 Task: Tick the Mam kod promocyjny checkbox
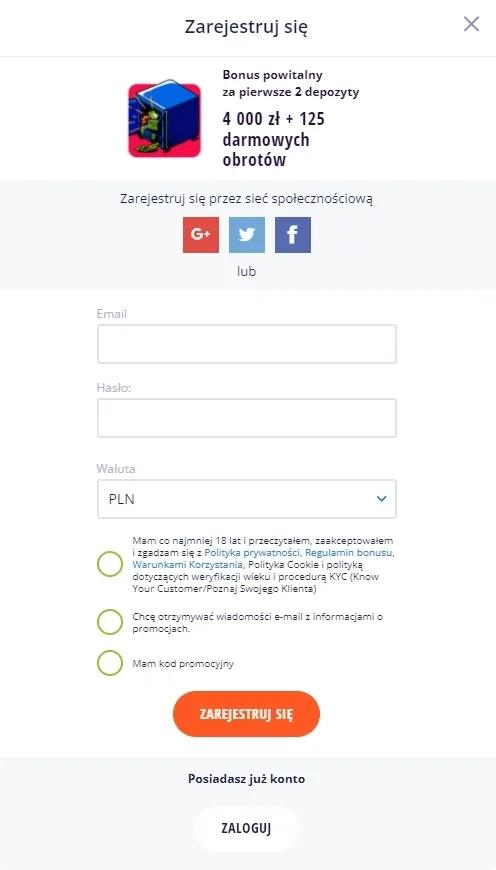coord(110,663)
